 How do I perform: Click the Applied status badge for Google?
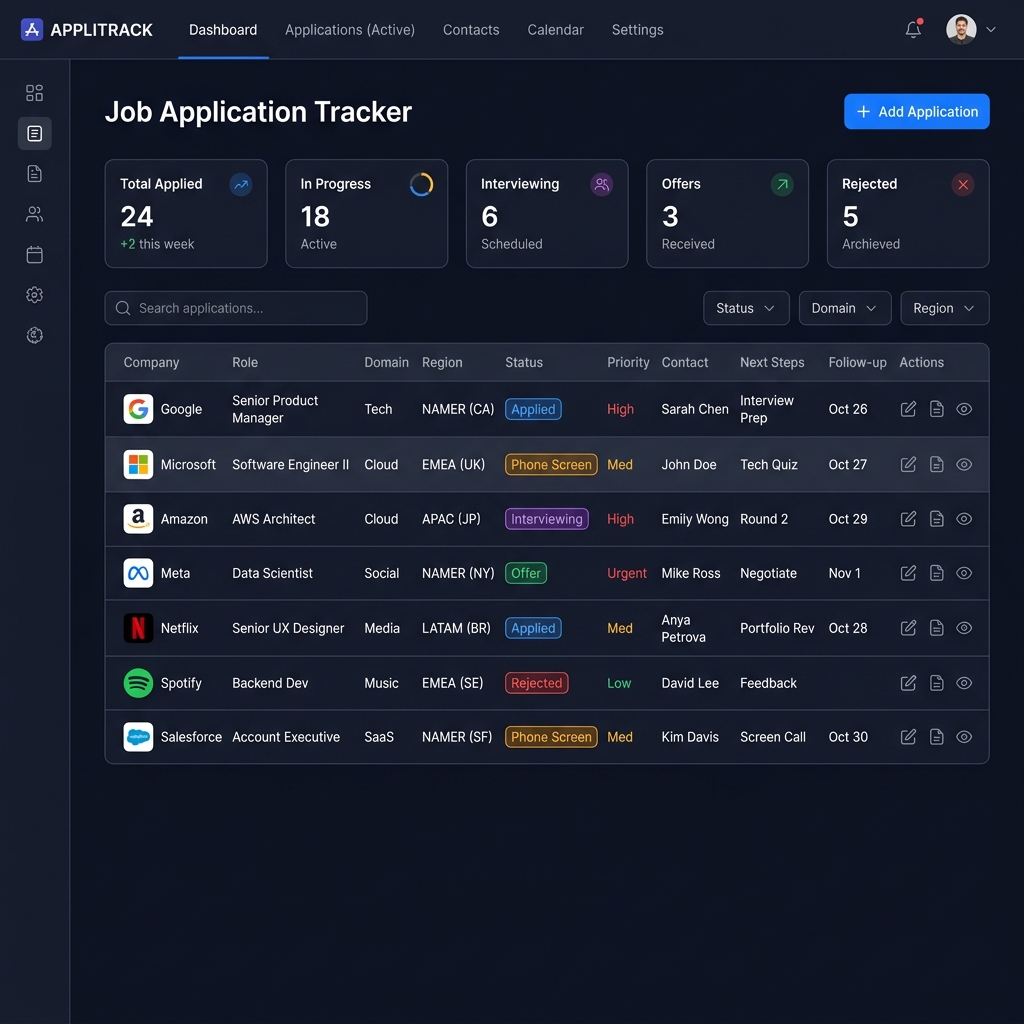click(533, 409)
